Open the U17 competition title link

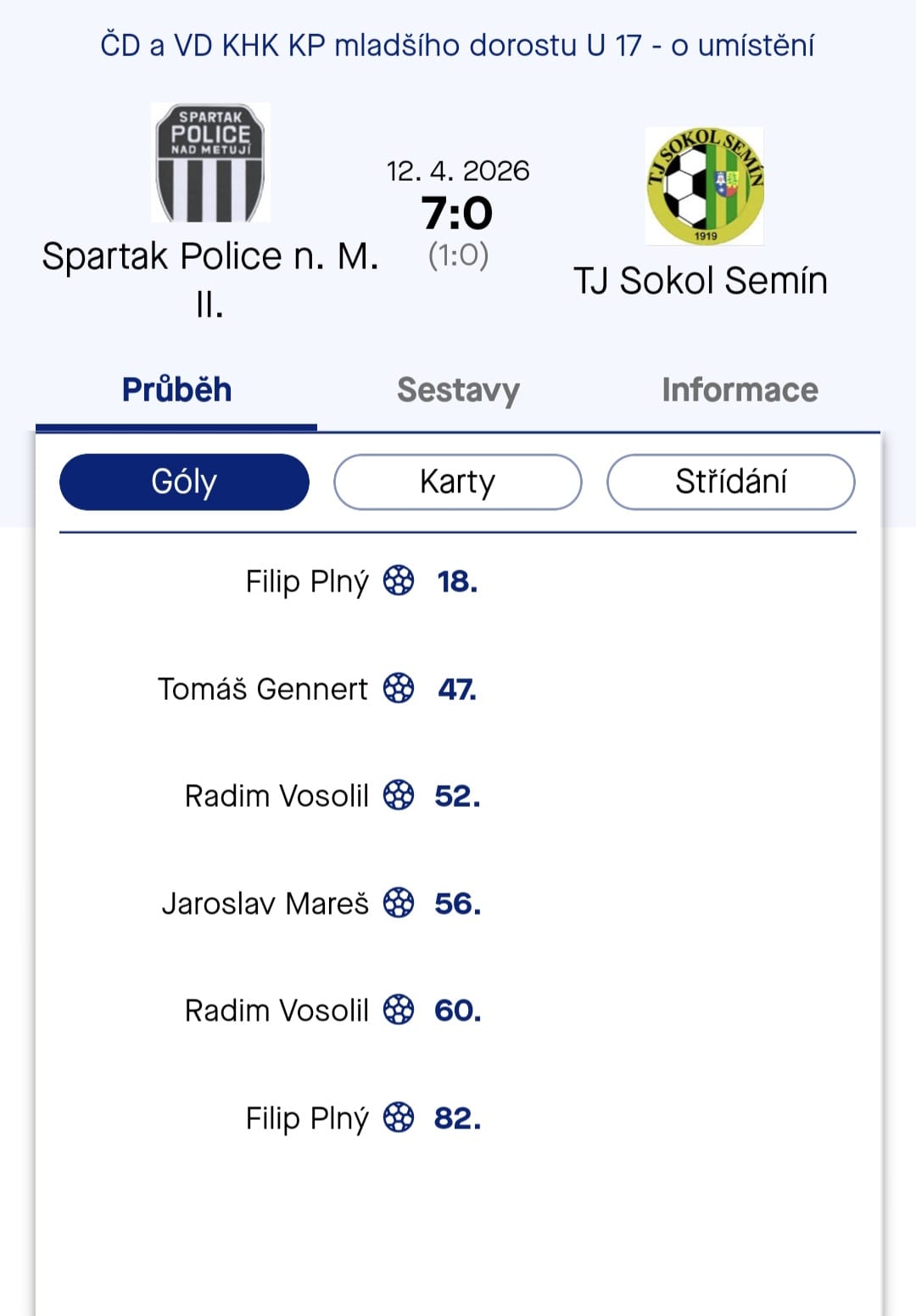(x=457, y=45)
